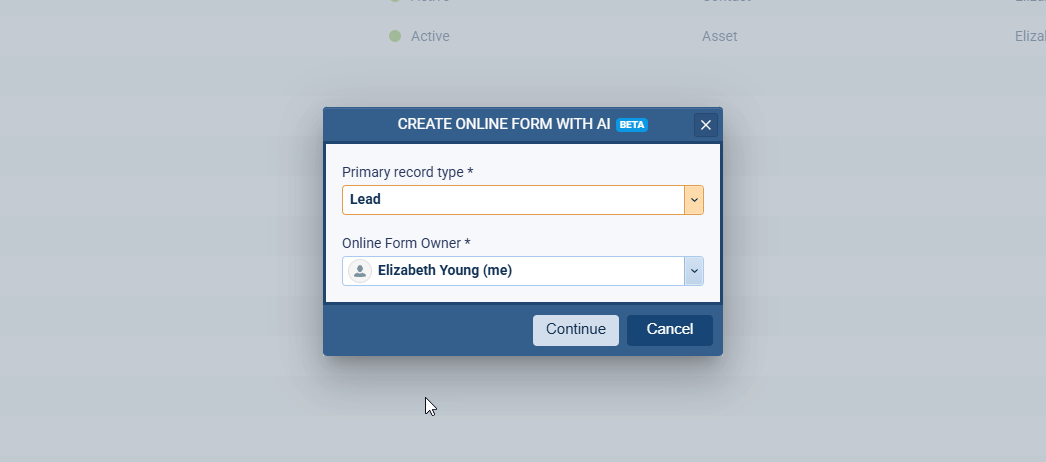Click the Online Form Owner label
Viewport: 1046px width, 462px height.
point(406,243)
